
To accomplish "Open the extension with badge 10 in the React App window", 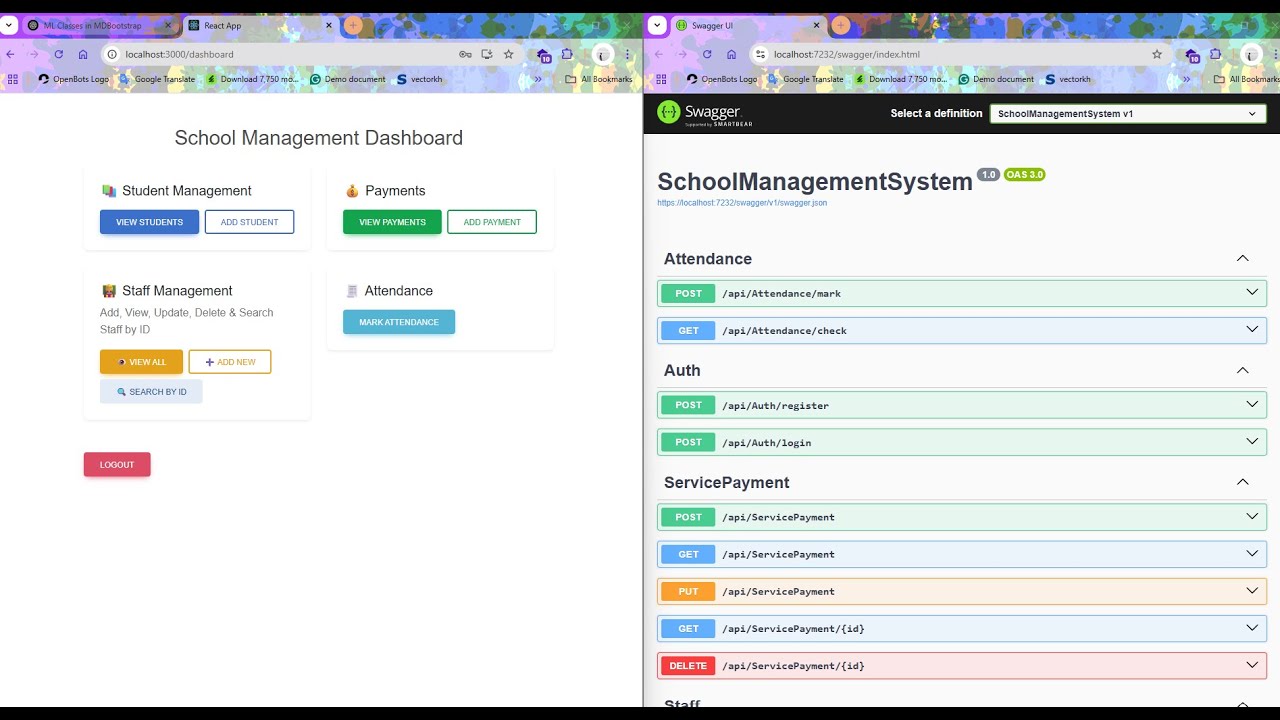I will 543,55.
